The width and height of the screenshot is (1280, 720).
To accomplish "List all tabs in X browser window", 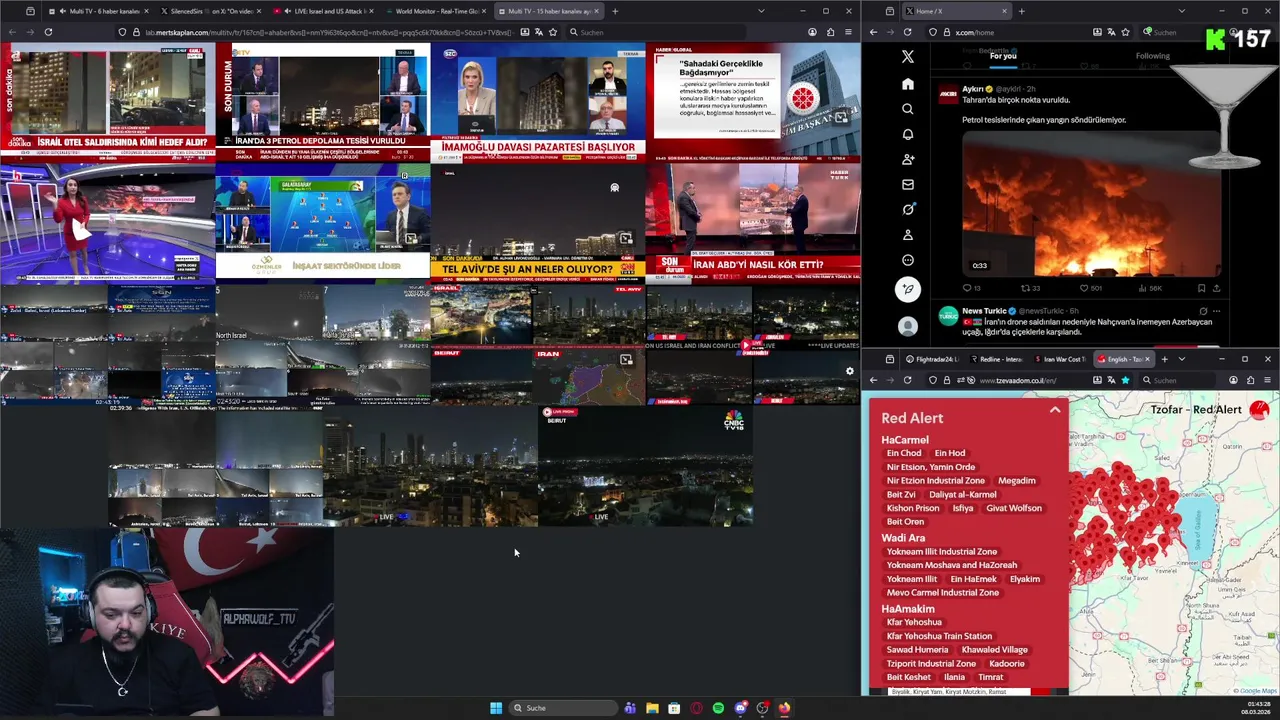I will point(1181,11).
